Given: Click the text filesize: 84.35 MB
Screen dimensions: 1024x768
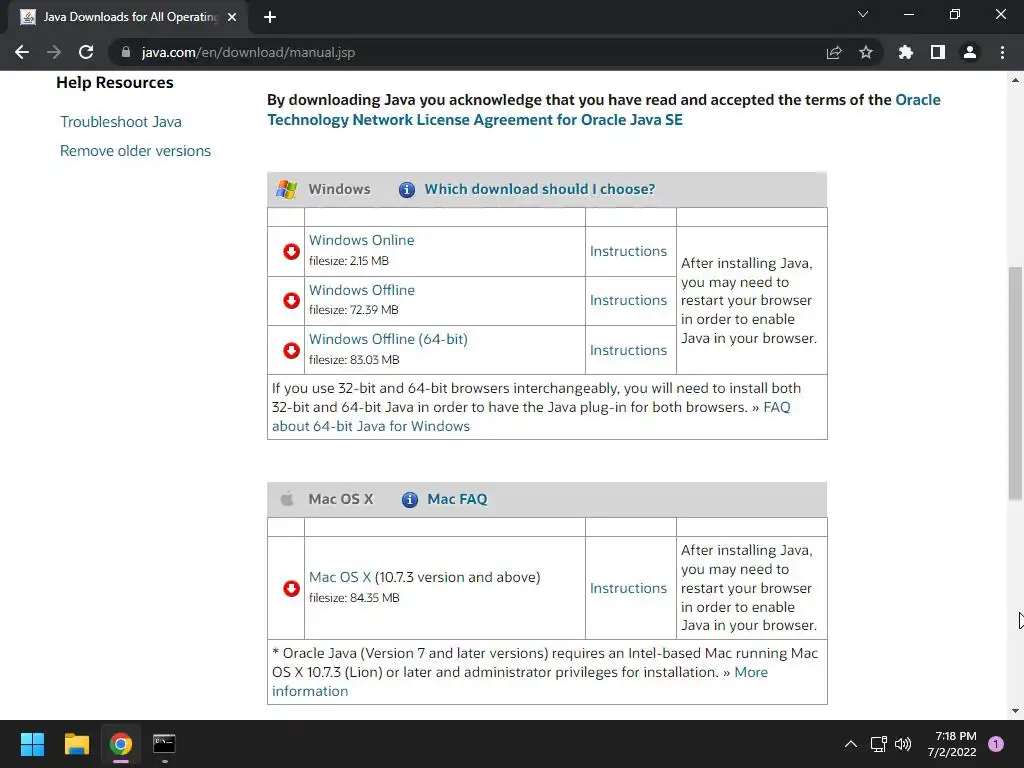Looking at the screenshot, I should pos(354,598).
